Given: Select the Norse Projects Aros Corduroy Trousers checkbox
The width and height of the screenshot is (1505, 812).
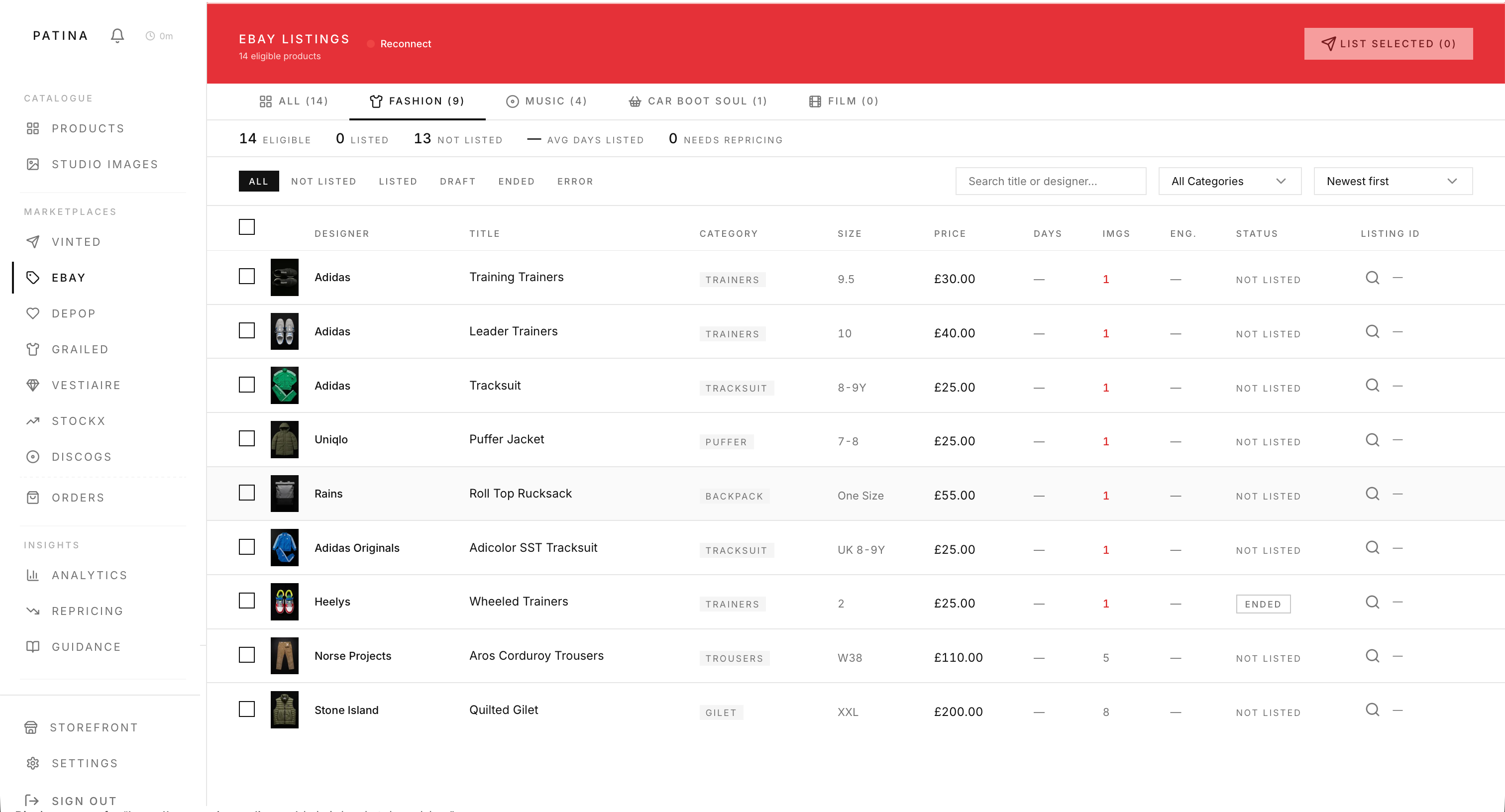Looking at the screenshot, I should click(x=246, y=655).
